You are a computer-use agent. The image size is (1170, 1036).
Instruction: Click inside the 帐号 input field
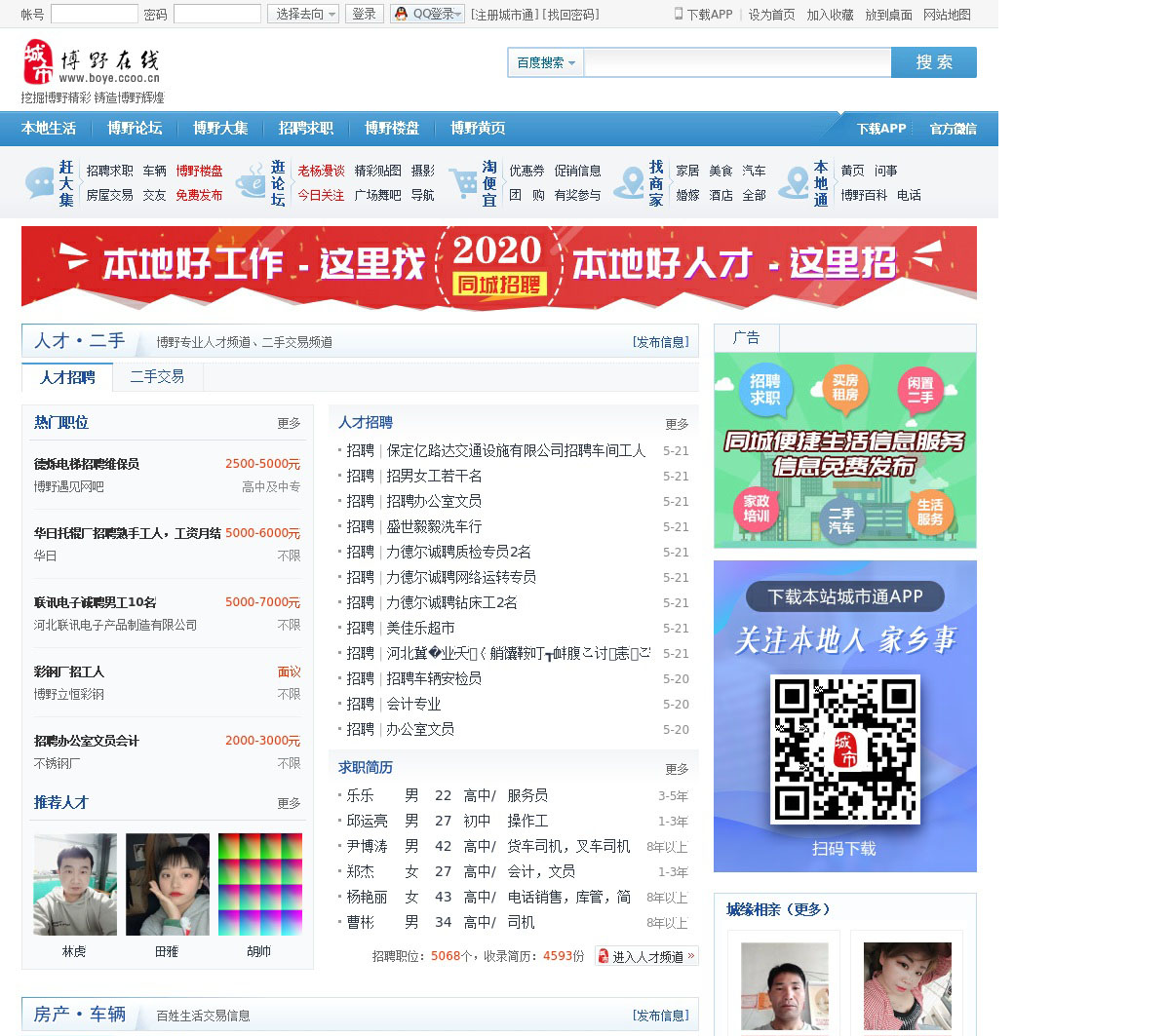94,14
